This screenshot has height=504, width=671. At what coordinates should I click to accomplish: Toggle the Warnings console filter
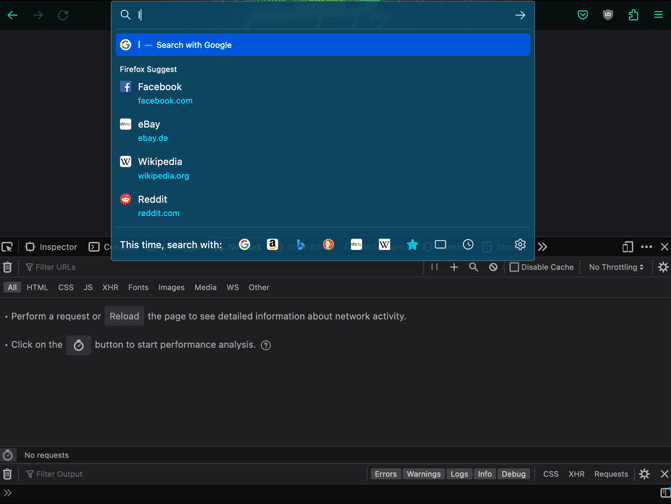423,474
